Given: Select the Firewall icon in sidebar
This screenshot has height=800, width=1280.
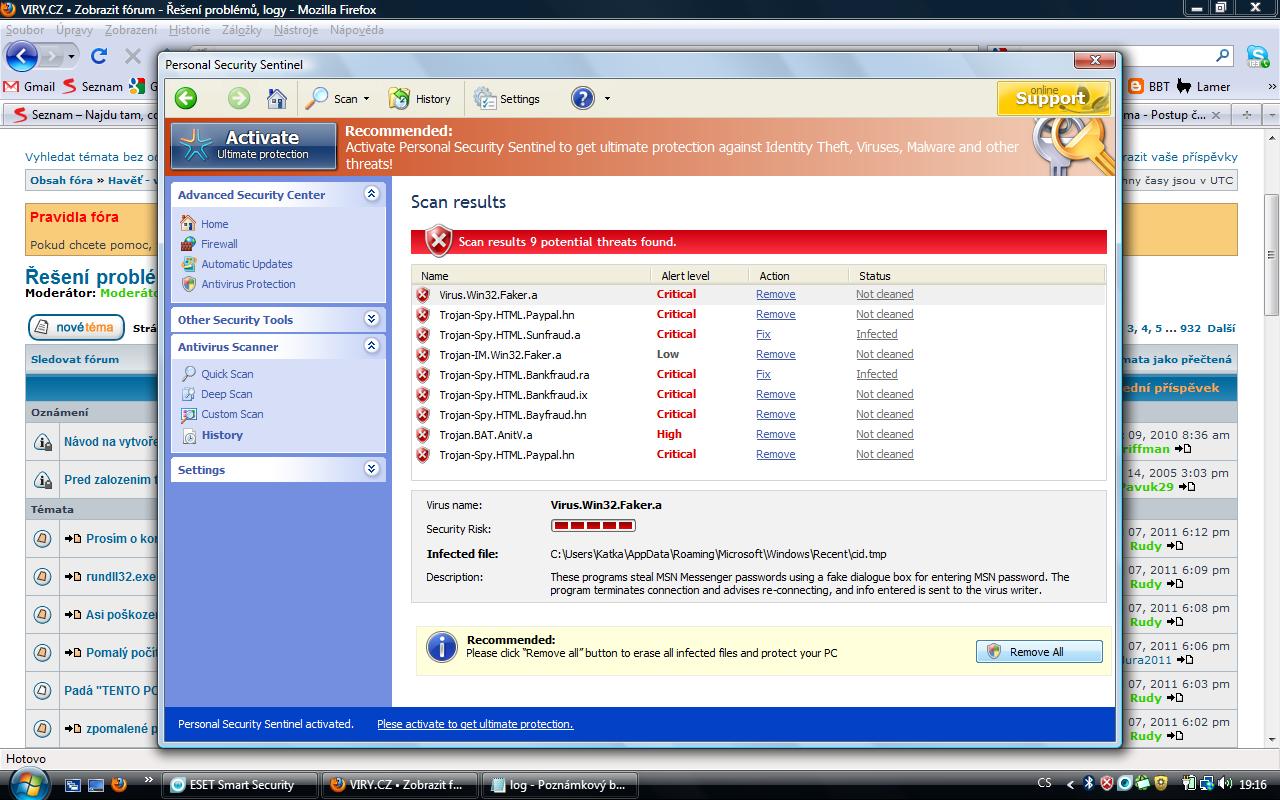Looking at the screenshot, I should [x=188, y=244].
